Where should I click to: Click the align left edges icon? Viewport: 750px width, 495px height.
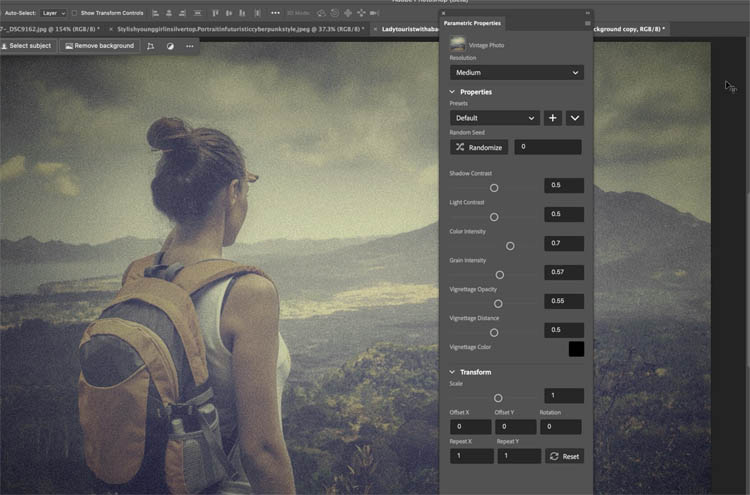tap(155, 13)
